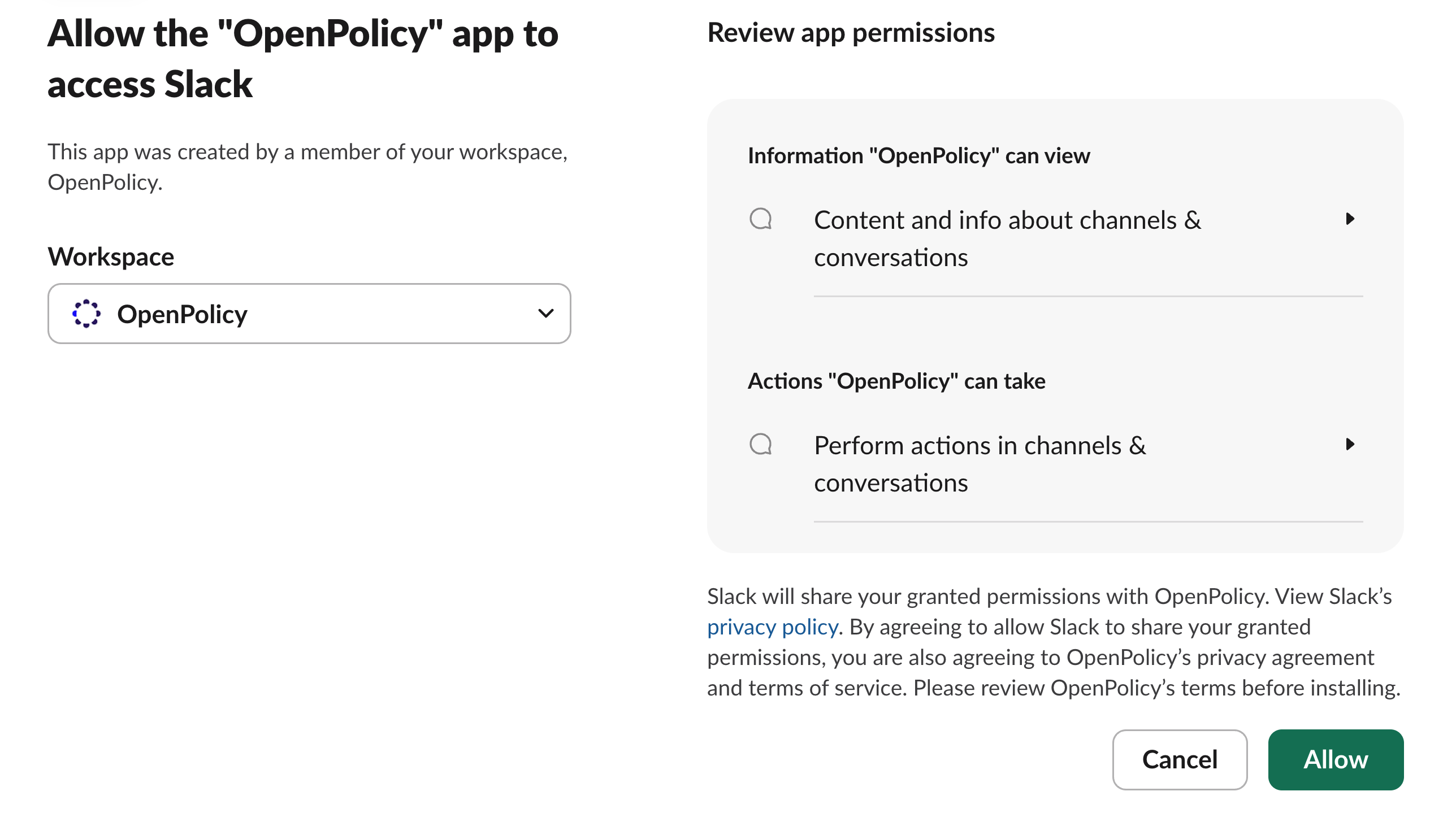The image size is (1456, 826).
Task: Click the Review app permissions heading
Action: point(851,32)
